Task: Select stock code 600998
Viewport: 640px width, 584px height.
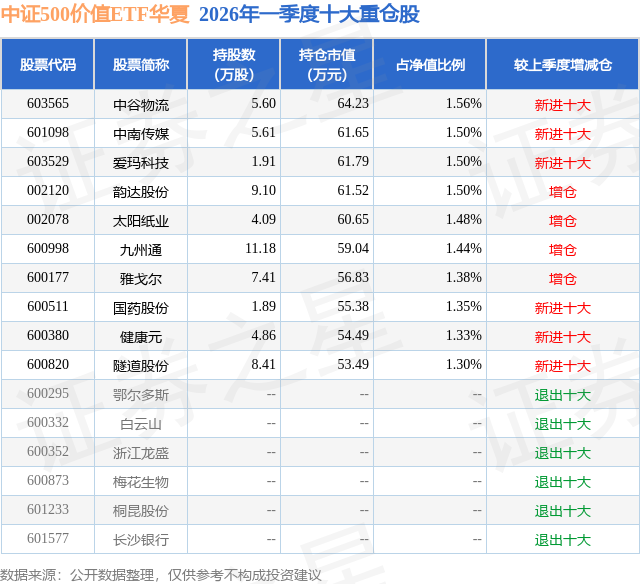Action: [x=48, y=249]
